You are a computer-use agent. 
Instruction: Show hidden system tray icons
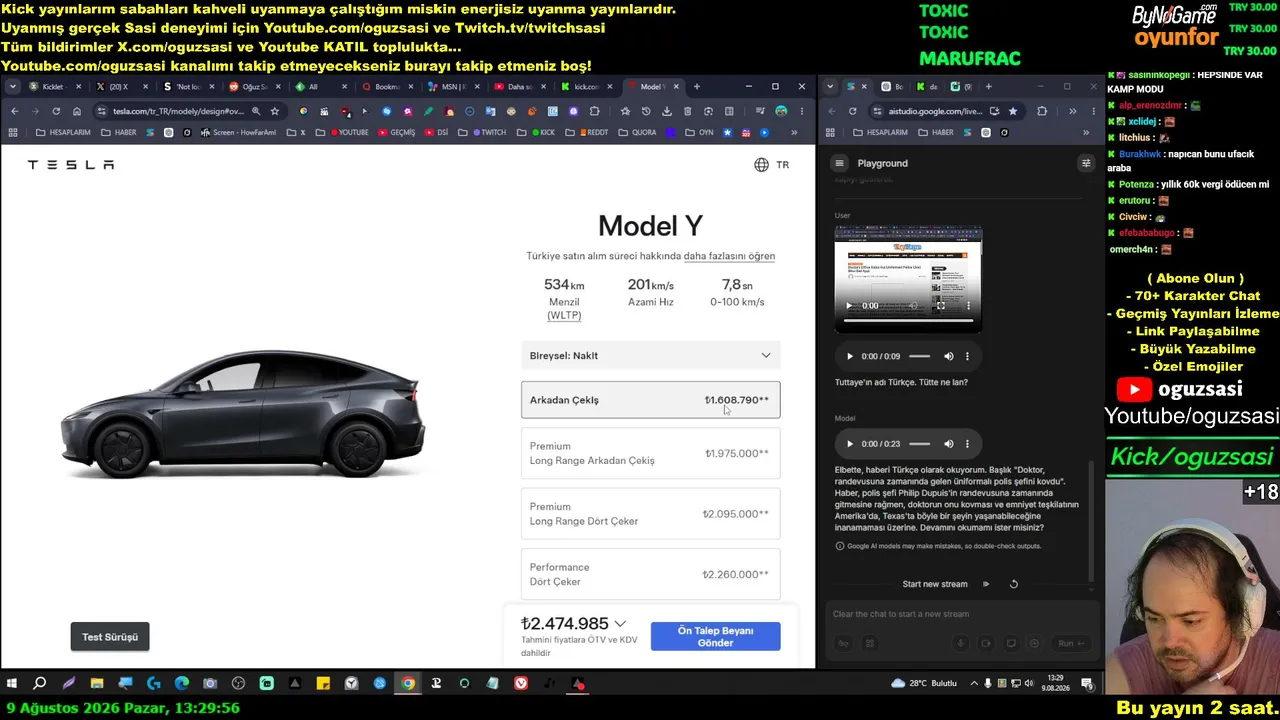[973, 684]
